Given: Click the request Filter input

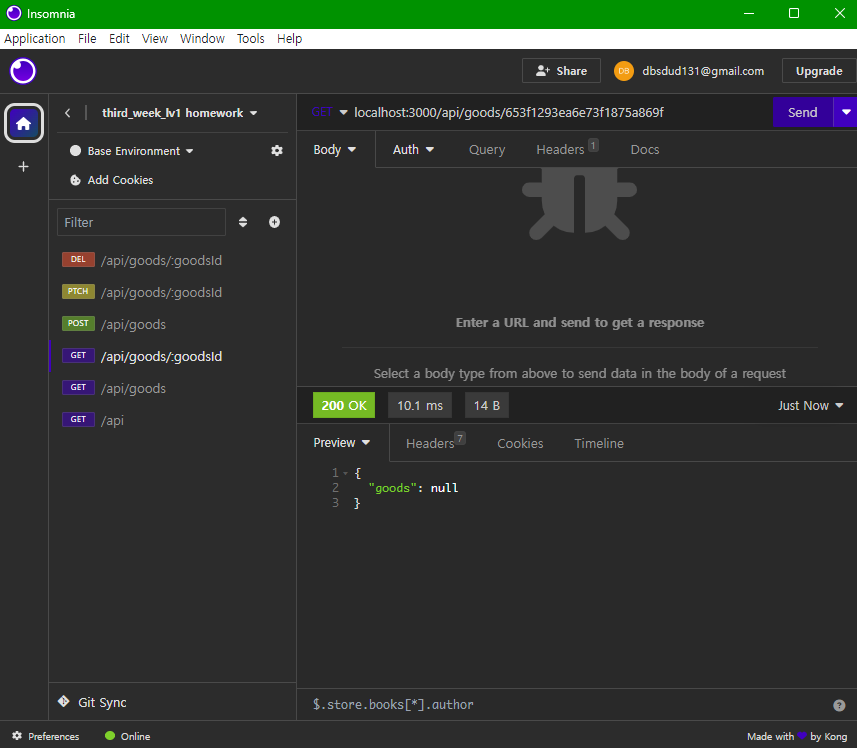Looking at the screenshot, I should tap(141, 222).
